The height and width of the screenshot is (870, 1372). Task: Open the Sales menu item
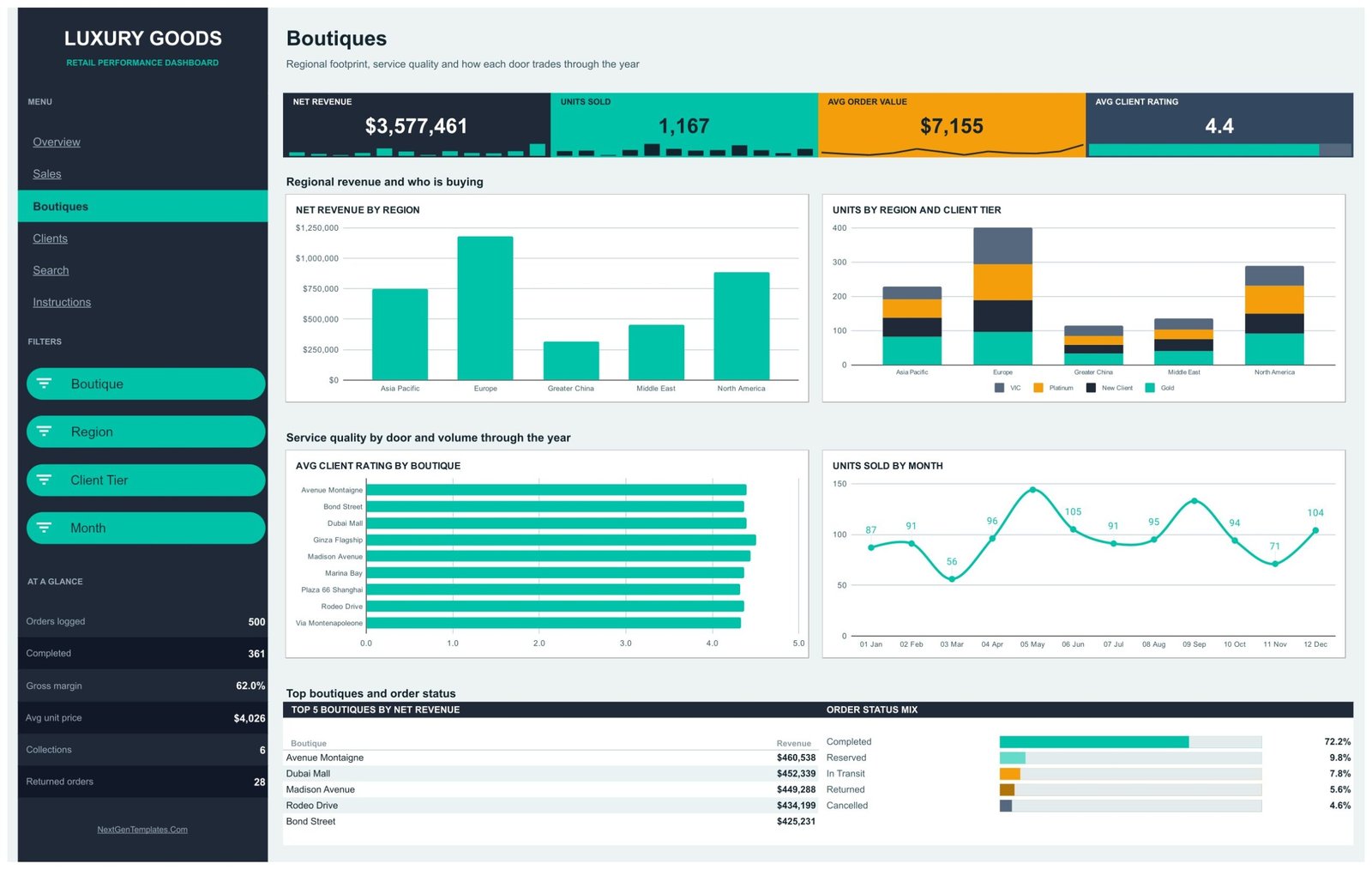47,173
